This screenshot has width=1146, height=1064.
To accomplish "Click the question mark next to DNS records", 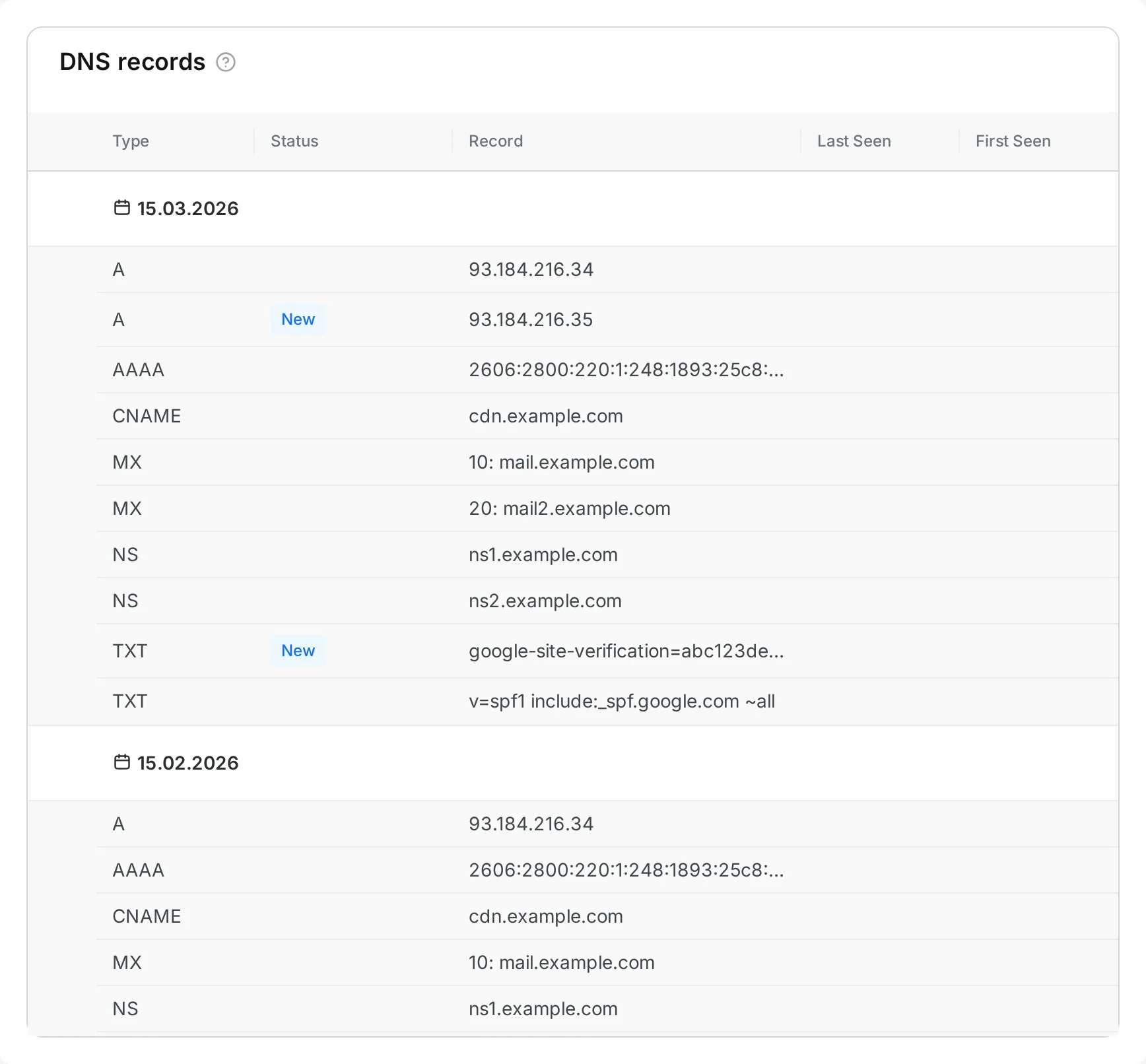I will [226, 63].
